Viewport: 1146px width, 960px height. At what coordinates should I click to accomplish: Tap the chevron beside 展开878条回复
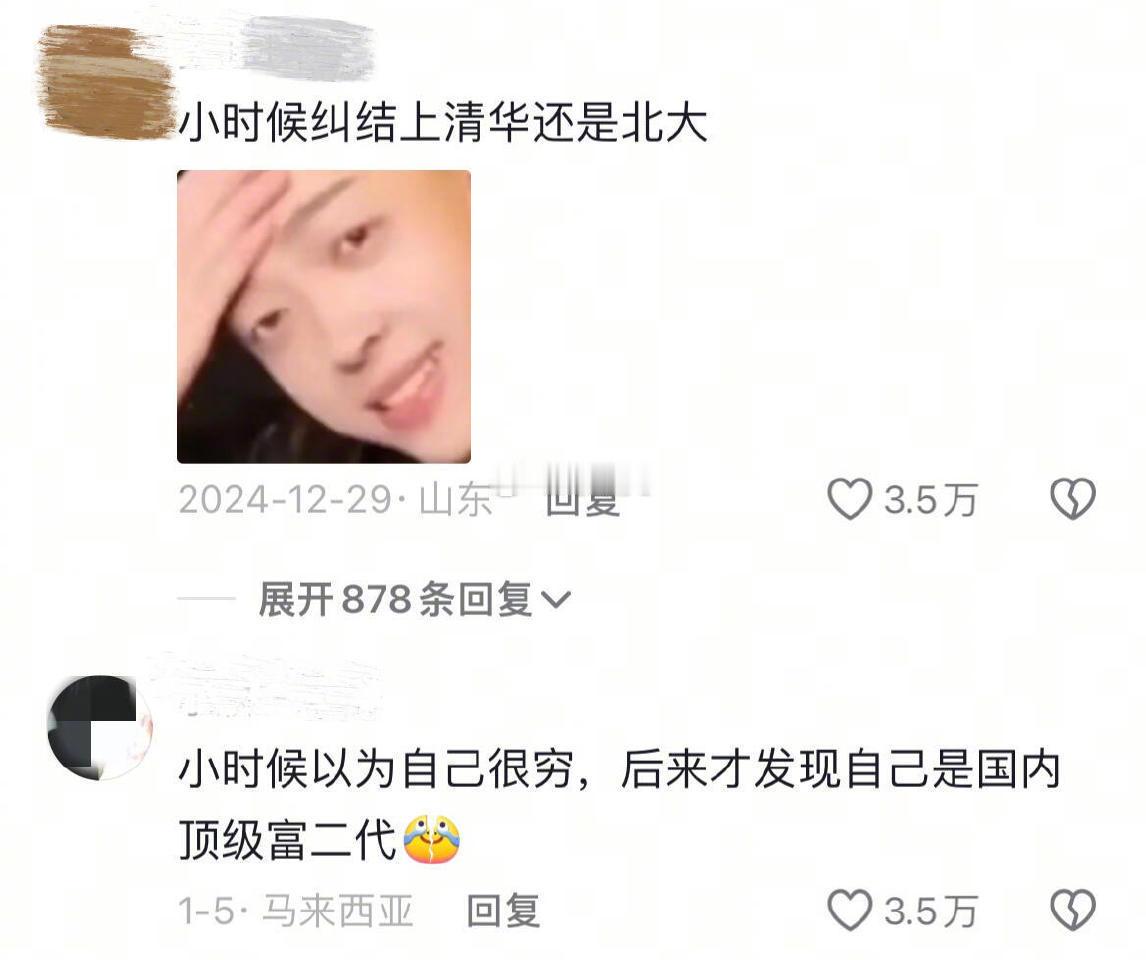pyautogui.click(x=555, y=601)
